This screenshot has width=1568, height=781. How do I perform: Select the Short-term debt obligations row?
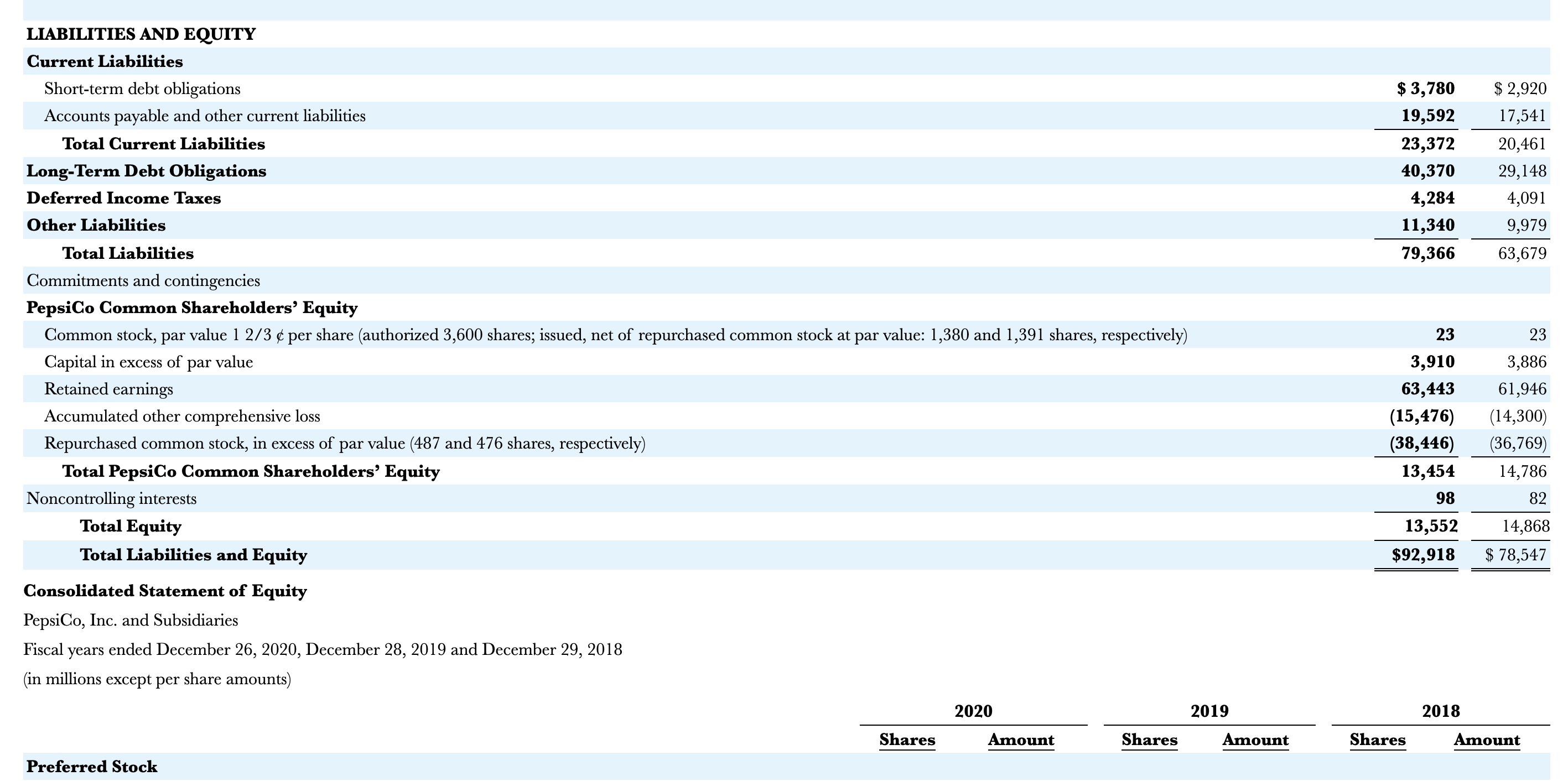pos(141,88)
